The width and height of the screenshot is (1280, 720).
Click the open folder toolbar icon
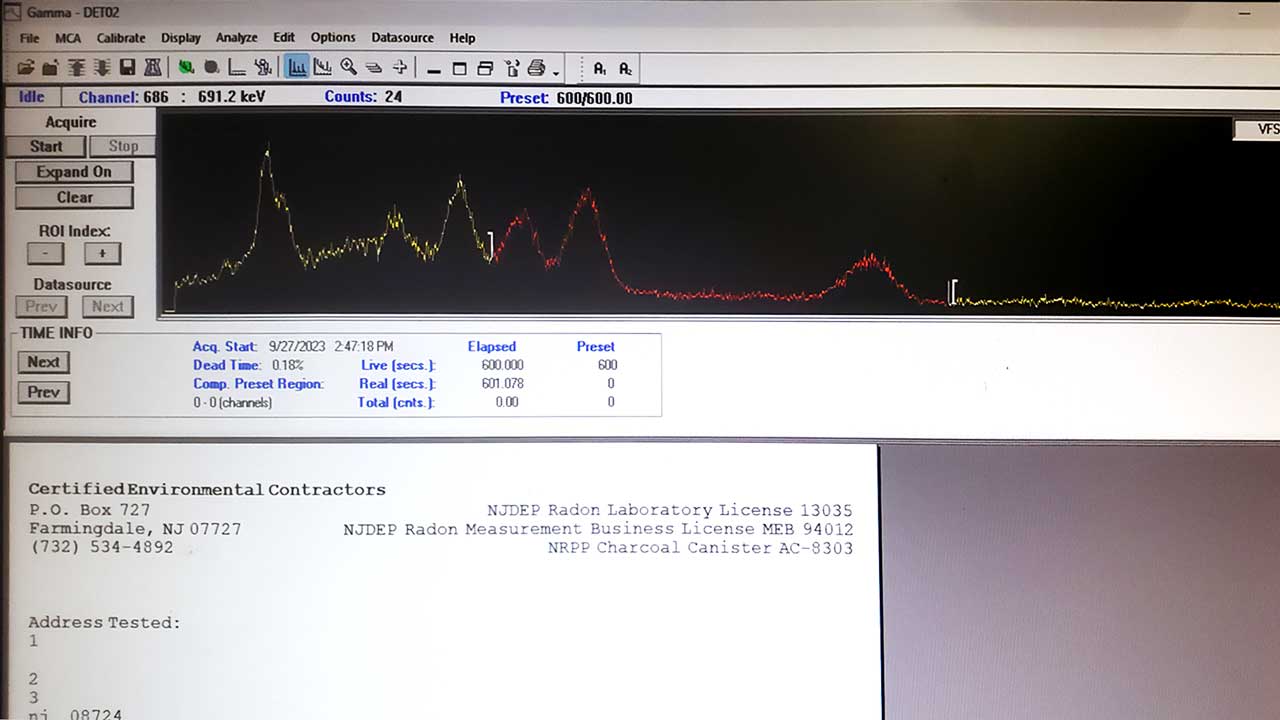click(x=25, y=68)
